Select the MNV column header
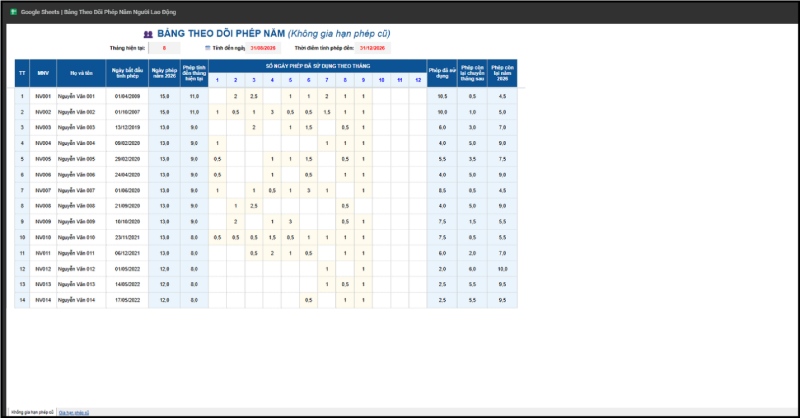Screen dimensions: 800x418 43,73
